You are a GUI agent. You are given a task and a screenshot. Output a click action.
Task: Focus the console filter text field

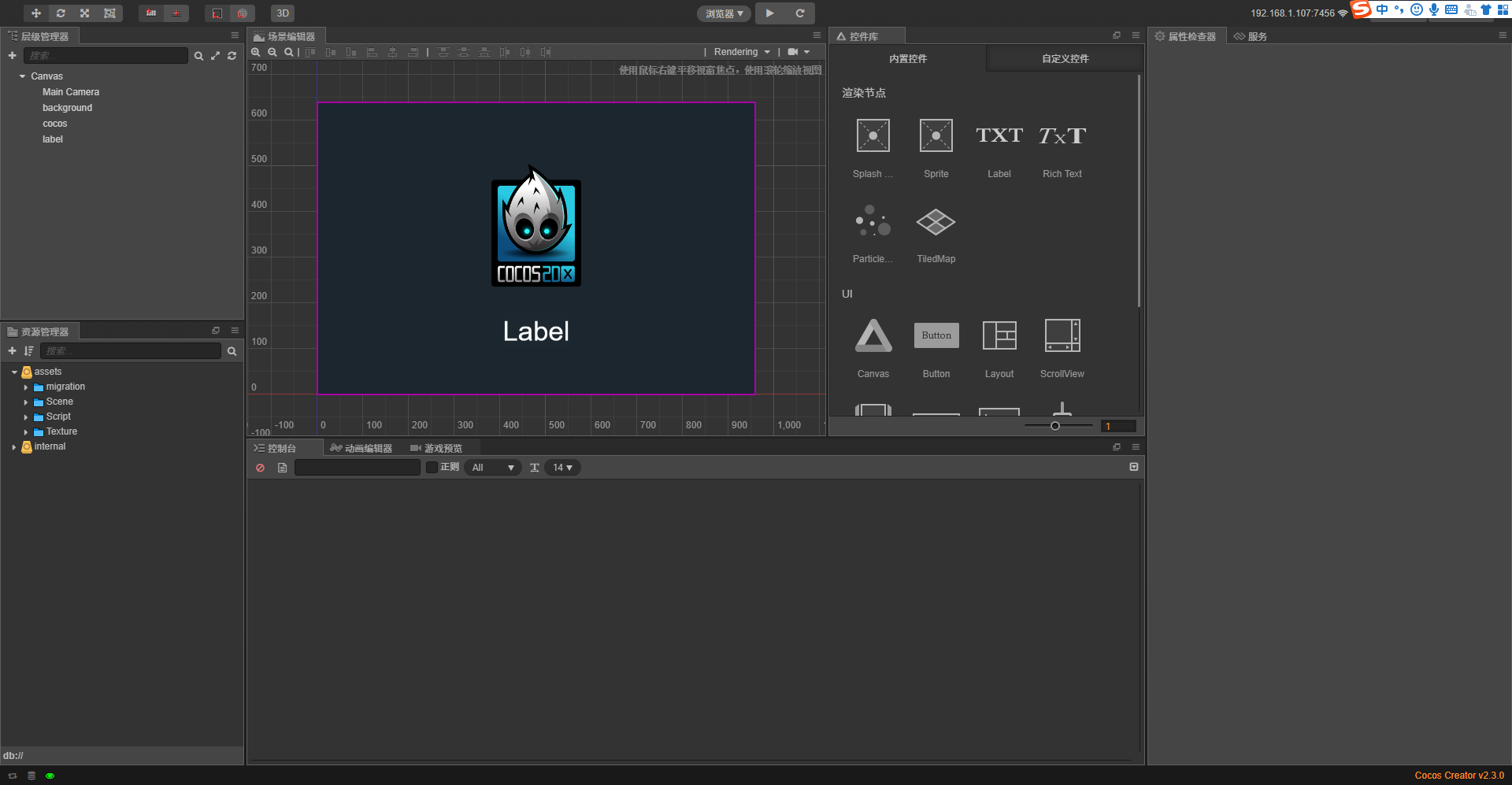tap(358, 468)
